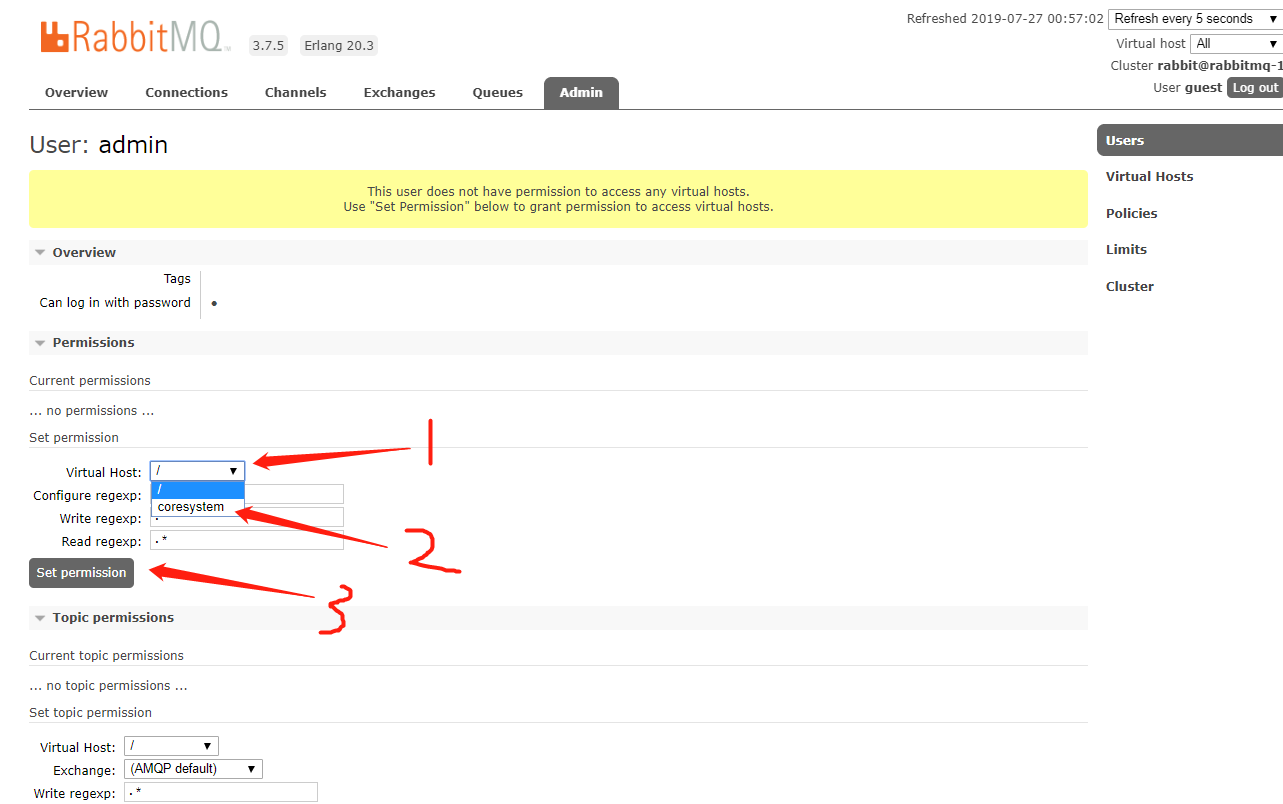Open the Exchange (AMQP default) dropdown
This screenshot has width=1283, height=804.
tap(193, 769)
